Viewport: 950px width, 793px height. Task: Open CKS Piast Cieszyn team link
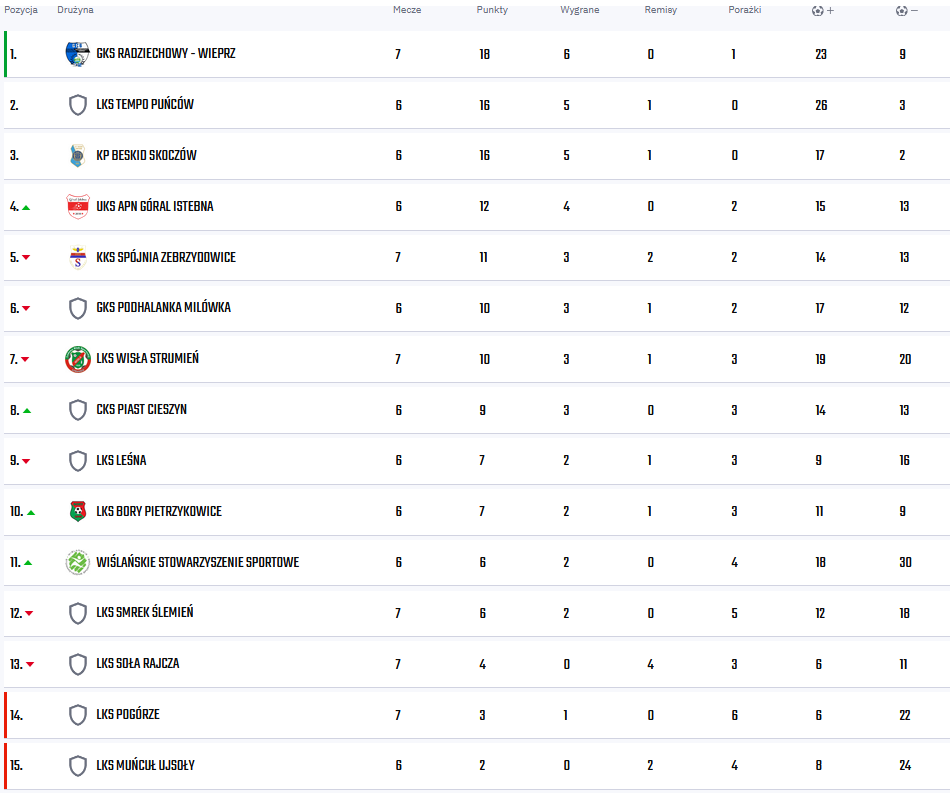pyautogui.click(x=142, y=410)
